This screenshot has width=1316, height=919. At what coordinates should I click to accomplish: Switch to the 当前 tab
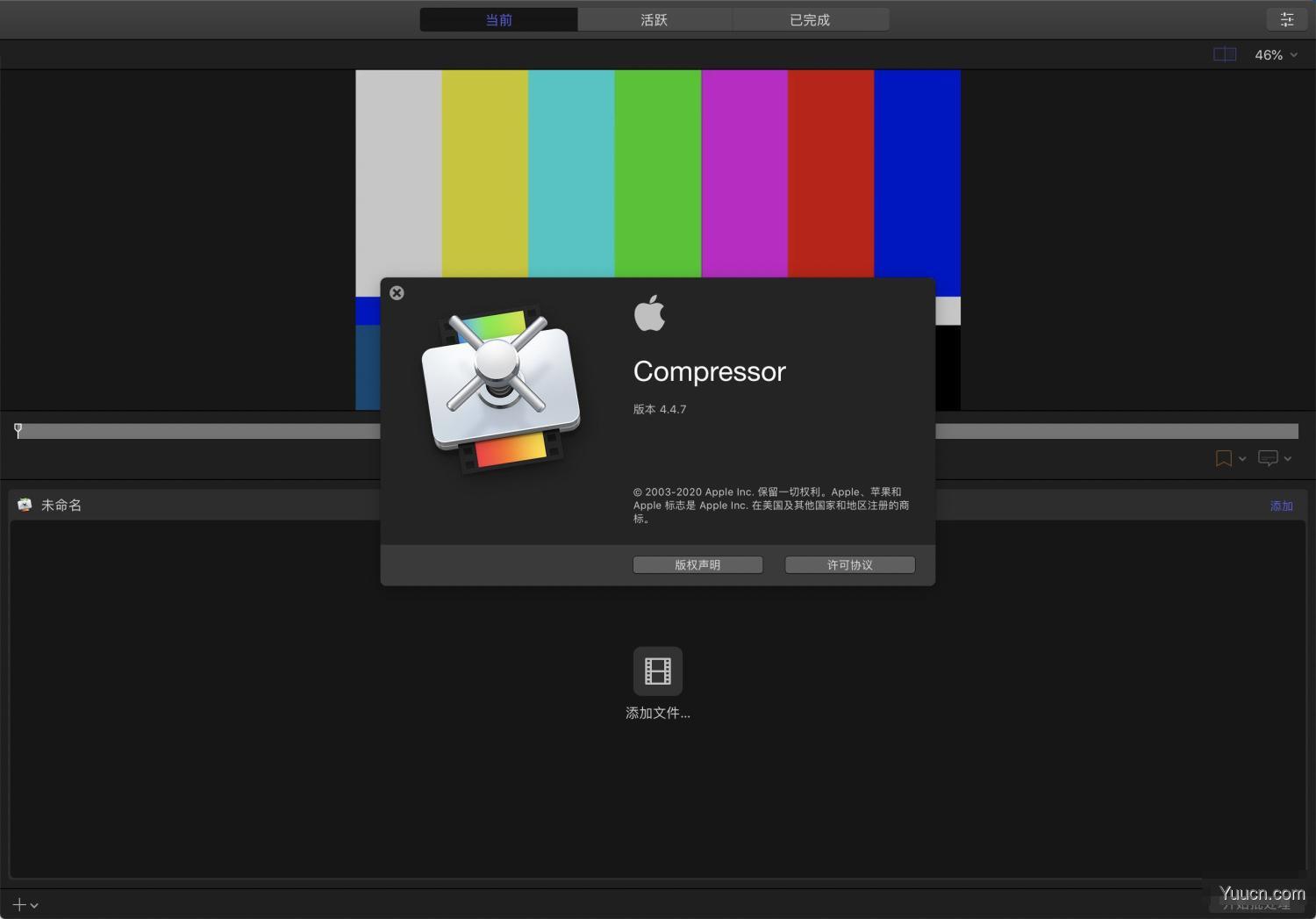[498, 19]
